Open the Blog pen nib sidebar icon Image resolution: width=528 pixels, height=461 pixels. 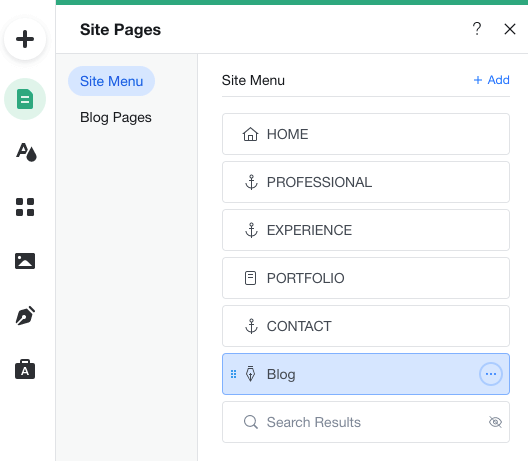25,316
